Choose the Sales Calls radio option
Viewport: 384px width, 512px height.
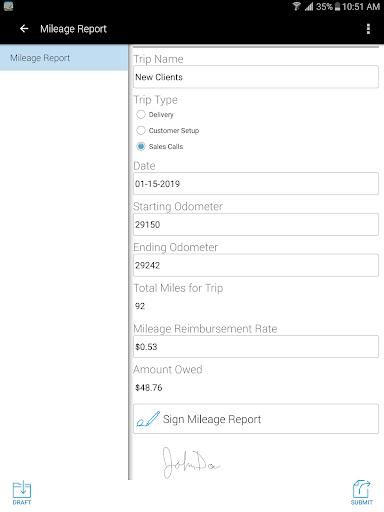[141, 146]
